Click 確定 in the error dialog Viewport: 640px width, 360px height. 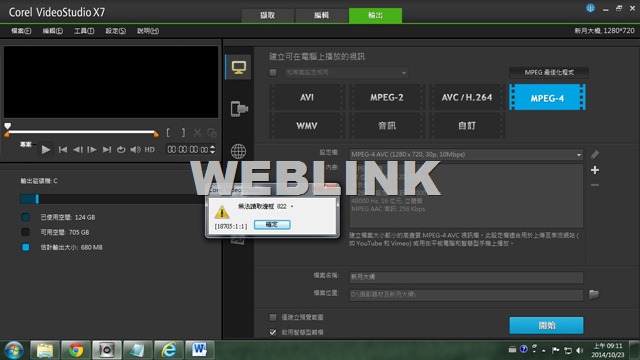(272, 224)
